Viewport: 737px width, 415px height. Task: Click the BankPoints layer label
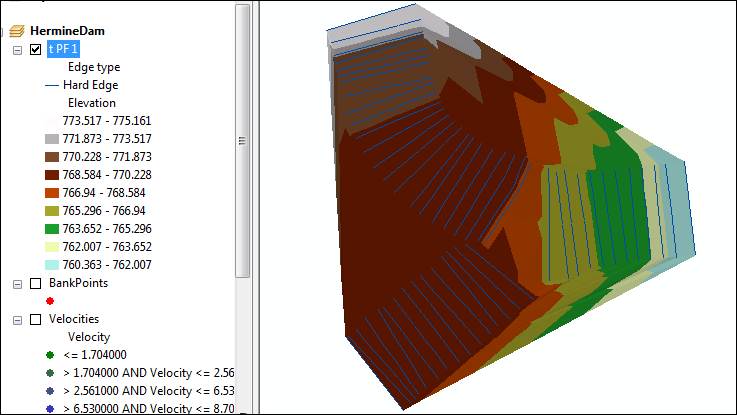78,283
